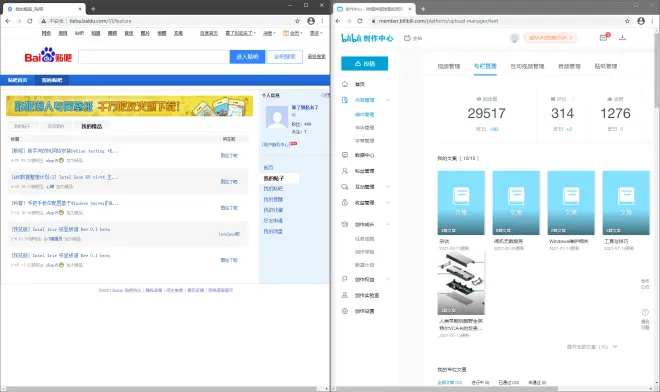Switch to the 音频管理 tab in bilibili
Screen dimensions: 660x392
[569, 66]
